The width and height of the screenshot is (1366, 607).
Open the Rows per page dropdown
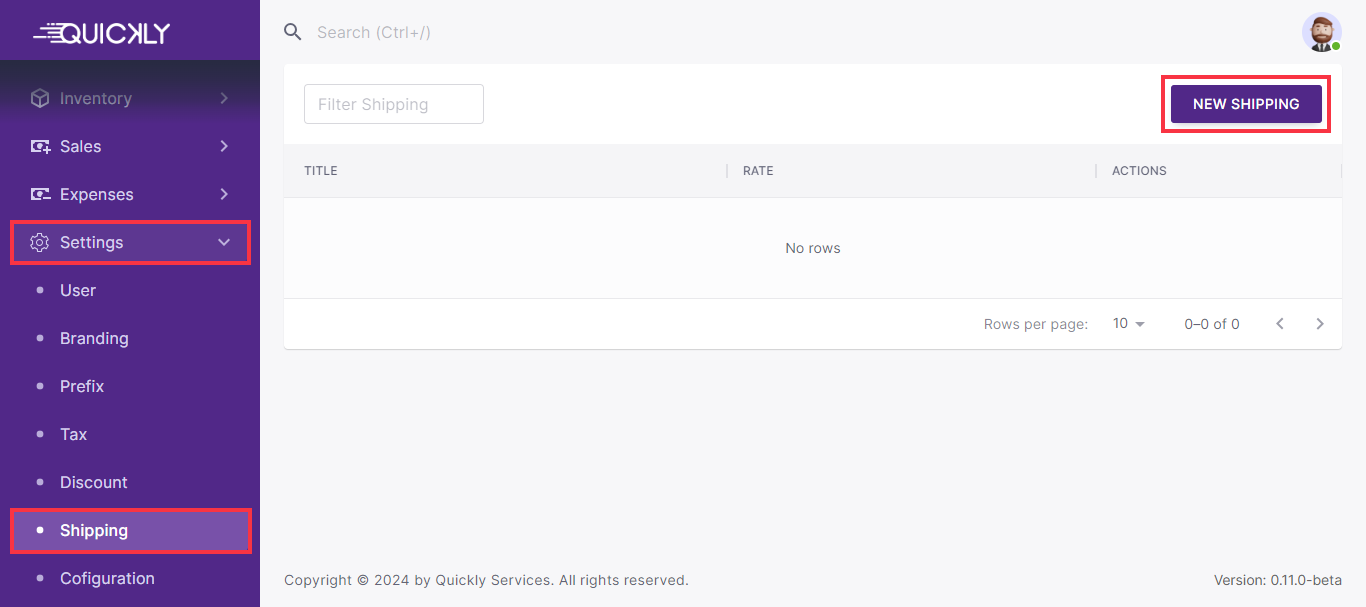pyautogui.click(x=1129, y=324)
